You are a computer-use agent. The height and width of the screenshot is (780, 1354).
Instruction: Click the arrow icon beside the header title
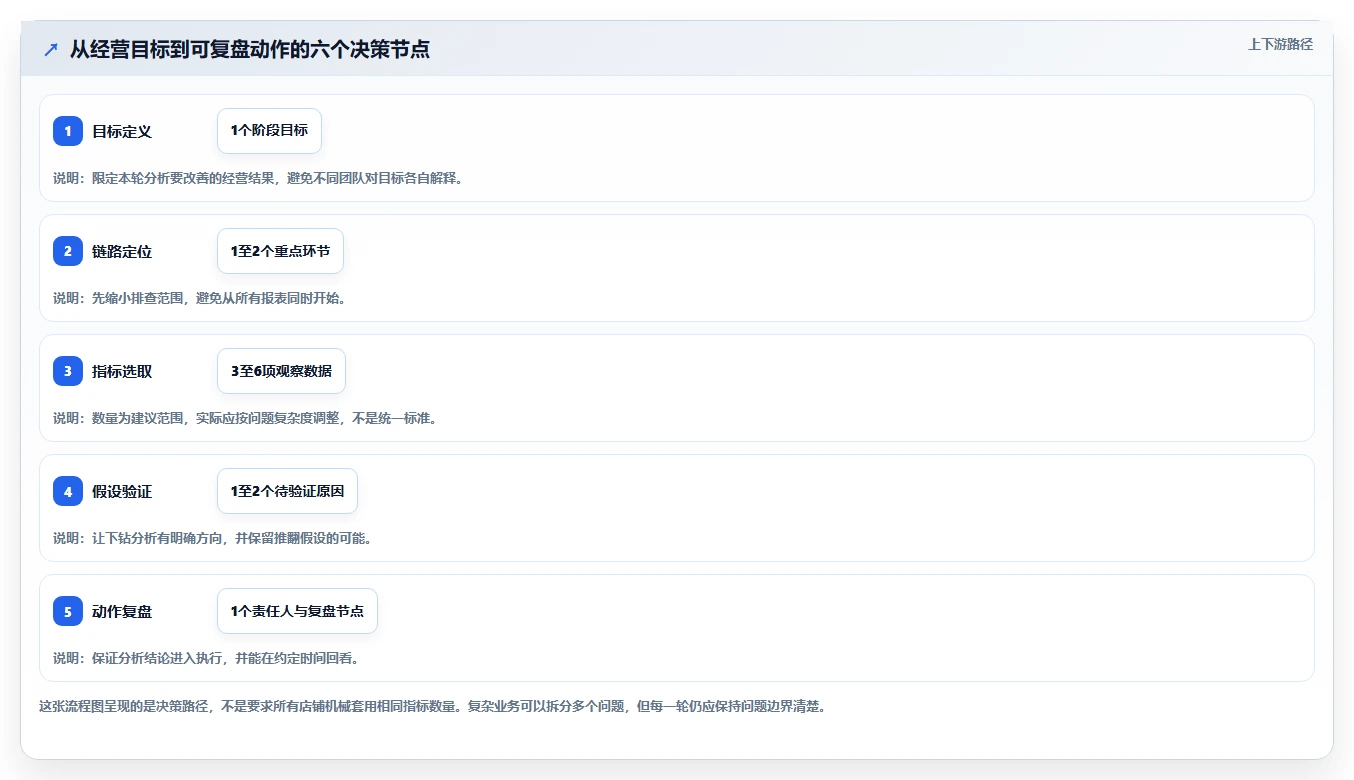pos(51,50)
